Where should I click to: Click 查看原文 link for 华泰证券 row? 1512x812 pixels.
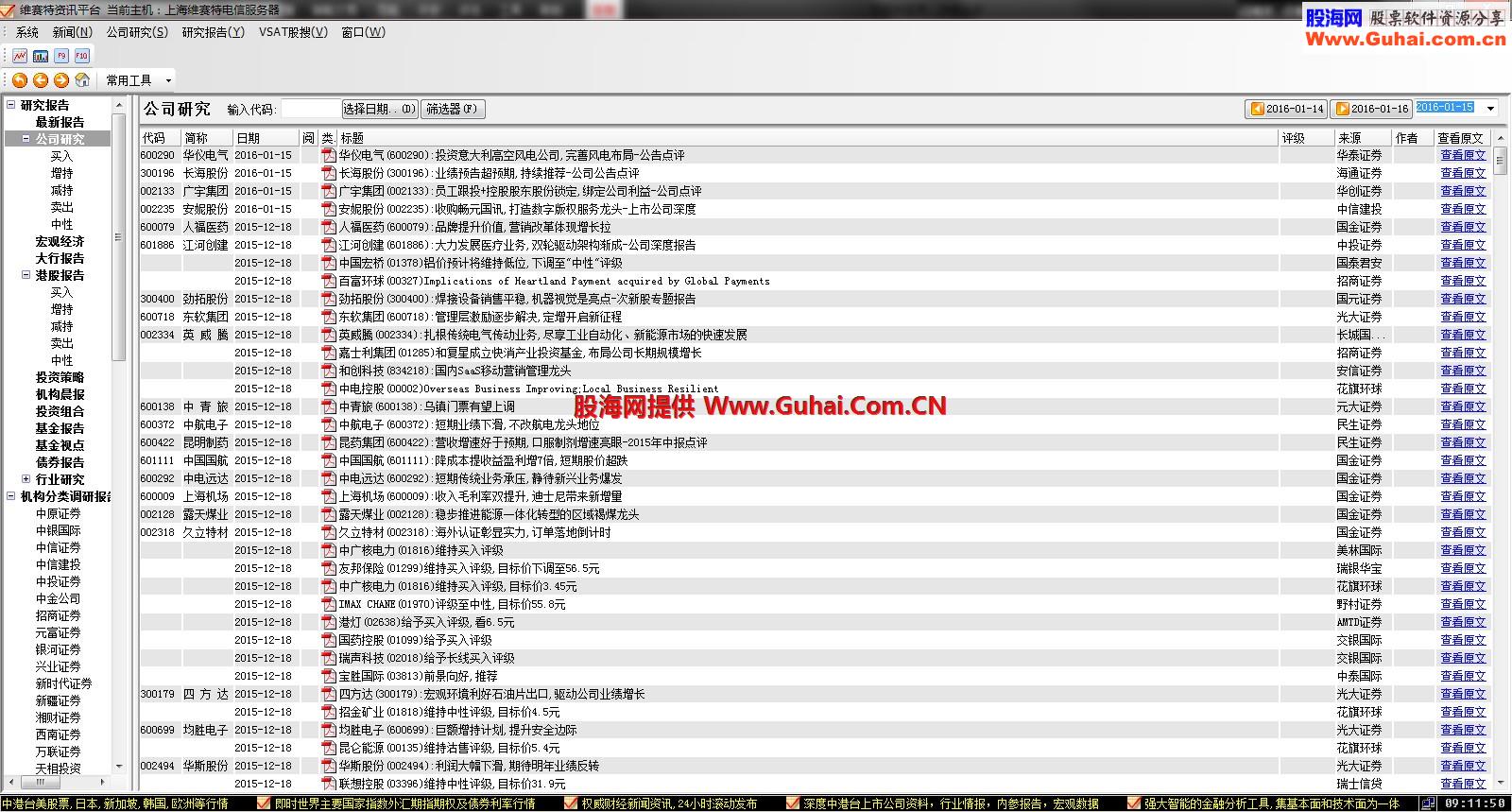1463,155
